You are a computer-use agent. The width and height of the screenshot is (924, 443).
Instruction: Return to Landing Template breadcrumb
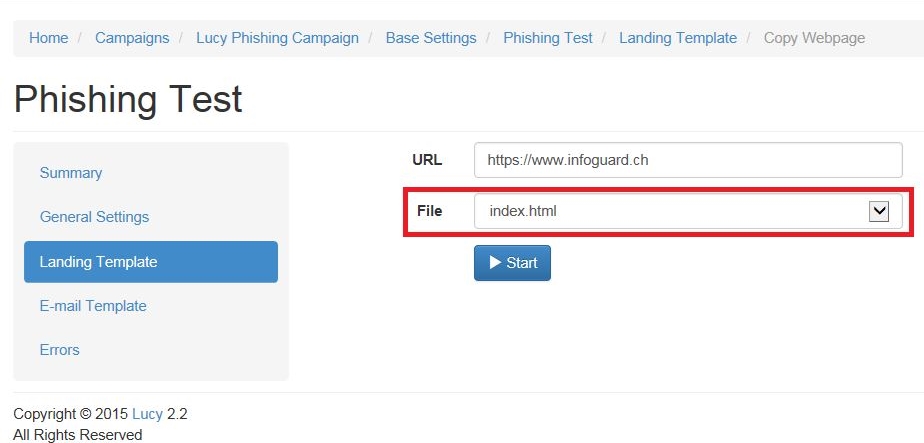pyautogui.click(x=678, y=38)
